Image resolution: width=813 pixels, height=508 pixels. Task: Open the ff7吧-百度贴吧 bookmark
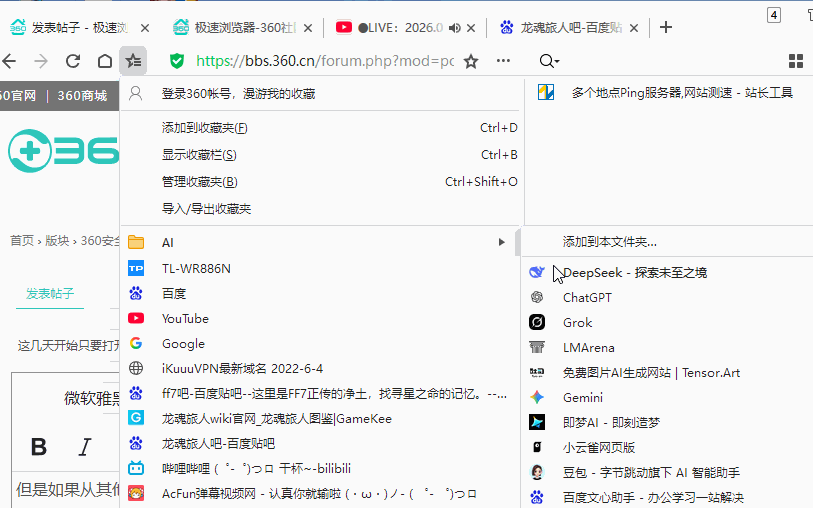click(319, 393)
